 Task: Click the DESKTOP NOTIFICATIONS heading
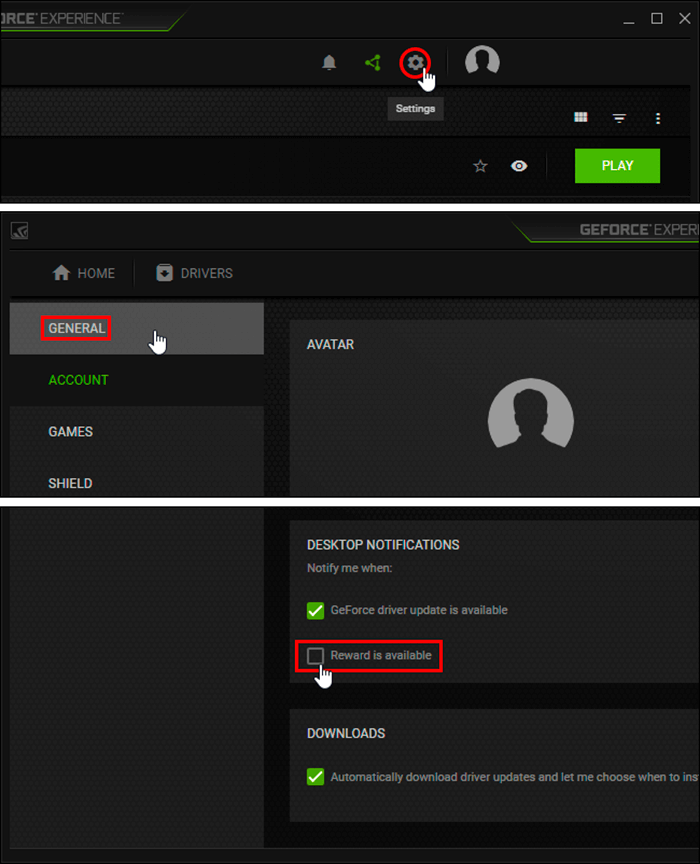(x=383, y=545)
